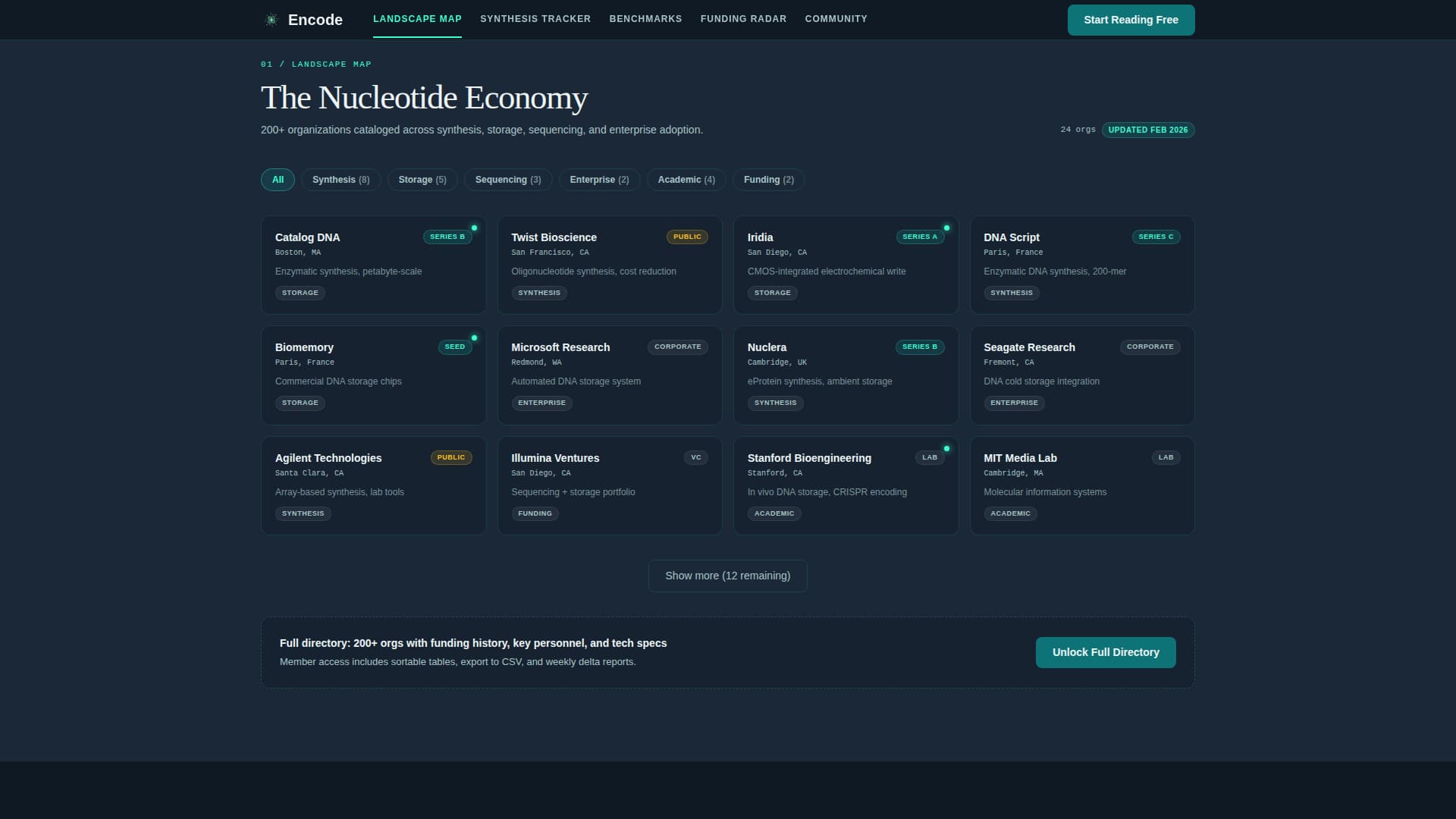The height and width of the screenshot is (819, 1456).
Task: Click Lab badge on Stanford Bioengineering
Action: click(930, 458)
